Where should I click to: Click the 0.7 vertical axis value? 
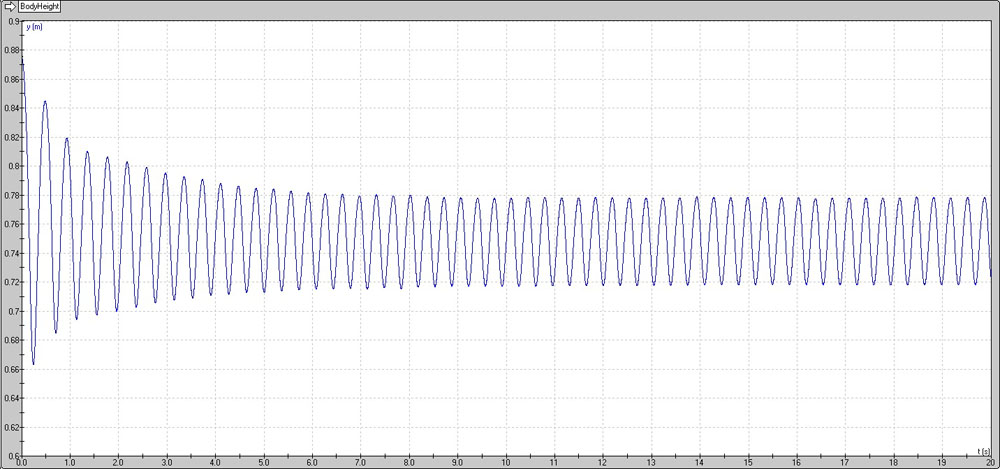(x=13, y=311)
